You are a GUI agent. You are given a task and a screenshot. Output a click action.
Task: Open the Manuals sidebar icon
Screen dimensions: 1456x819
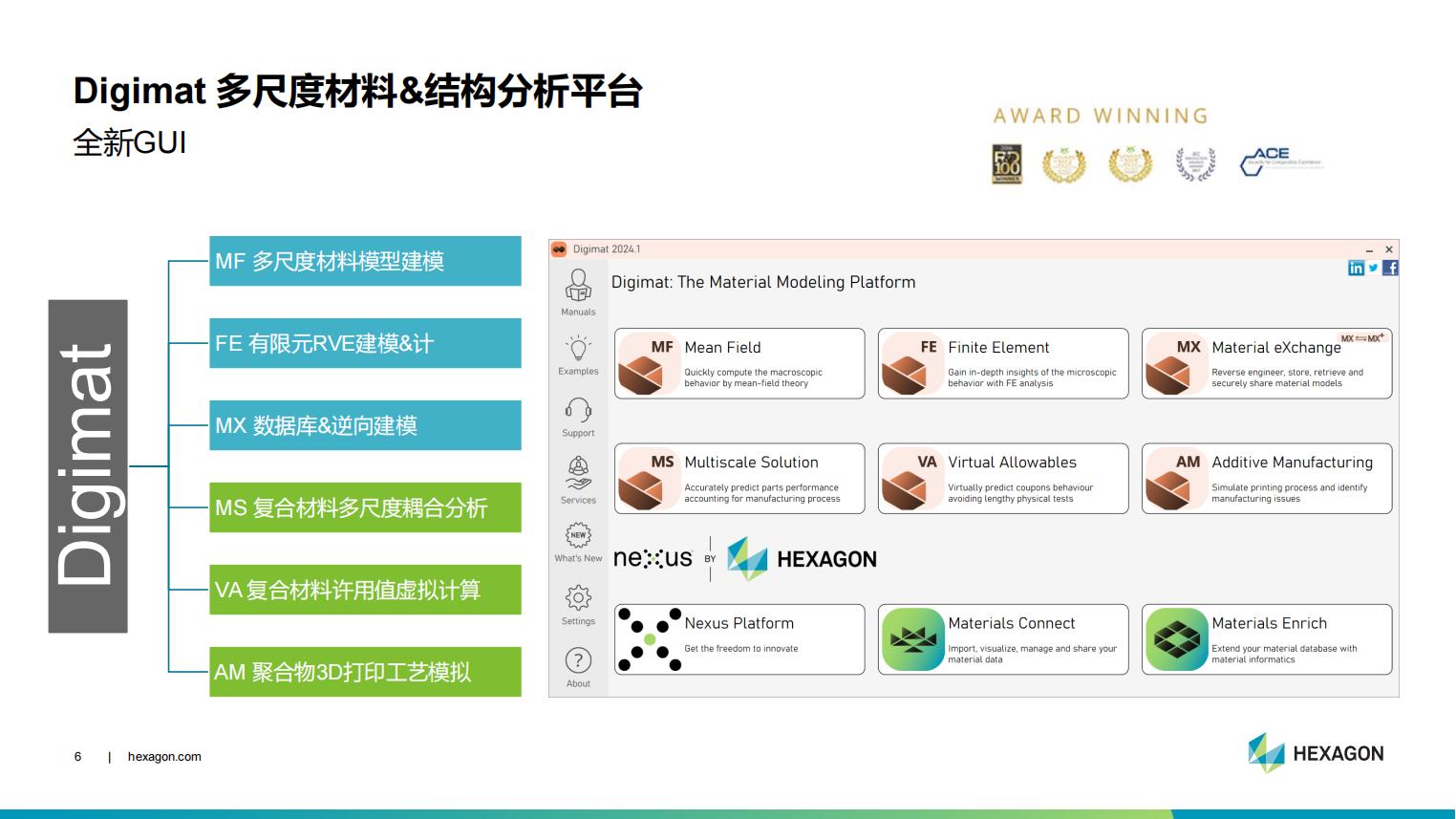[578, 286]
